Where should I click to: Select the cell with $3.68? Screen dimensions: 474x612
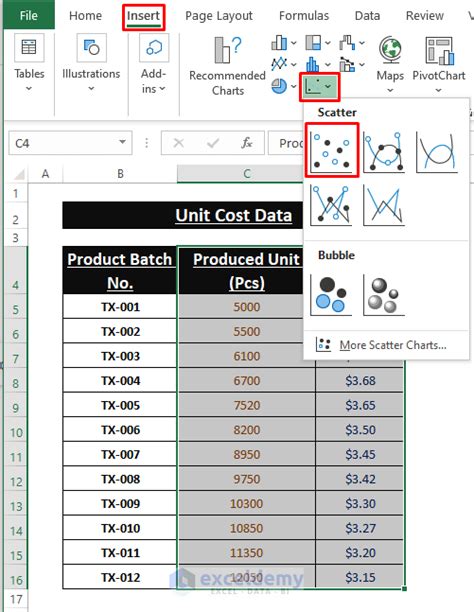tap(360, 381)
